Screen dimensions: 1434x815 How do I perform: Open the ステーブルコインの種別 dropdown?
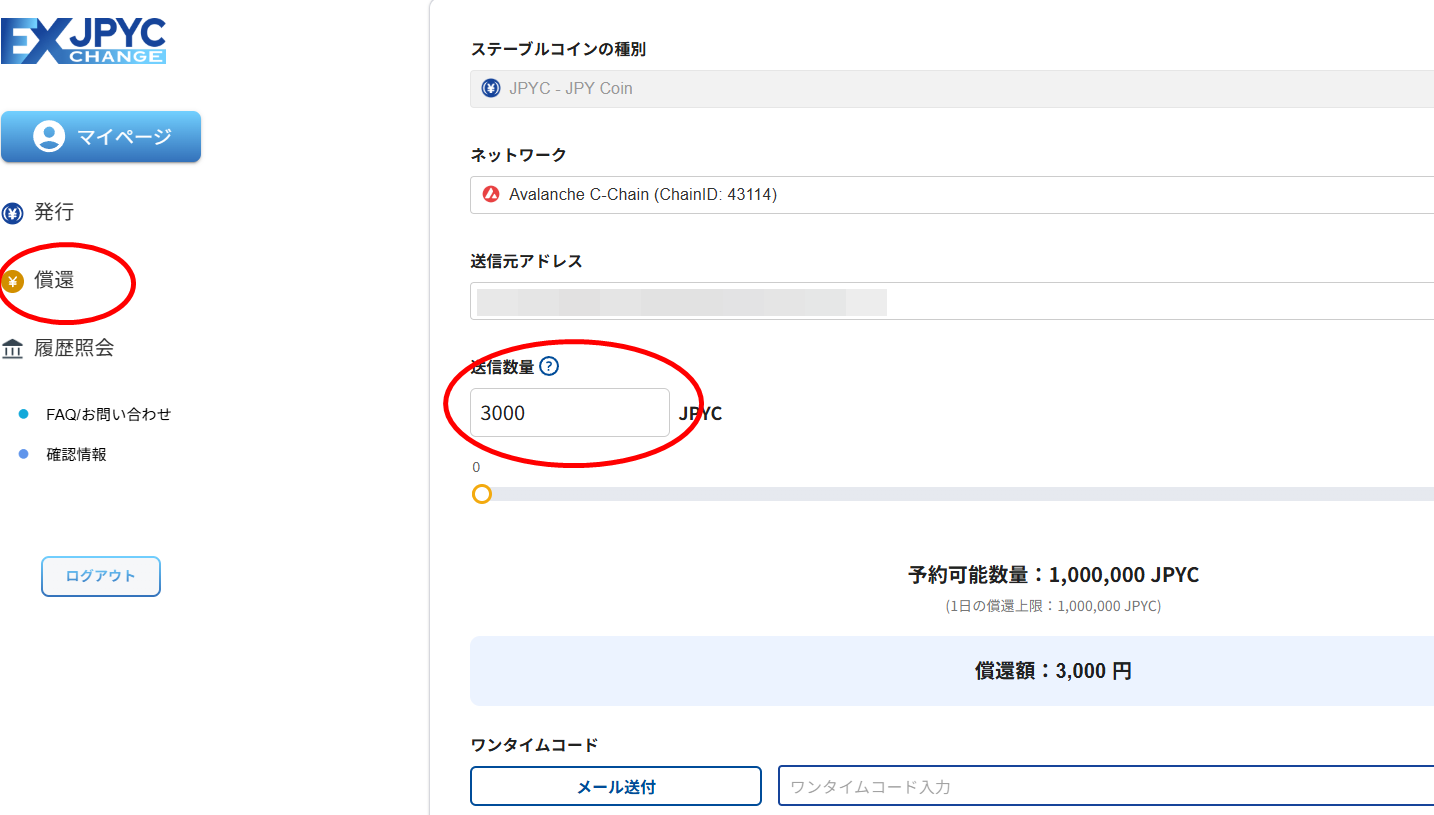[x=950, y=88]
